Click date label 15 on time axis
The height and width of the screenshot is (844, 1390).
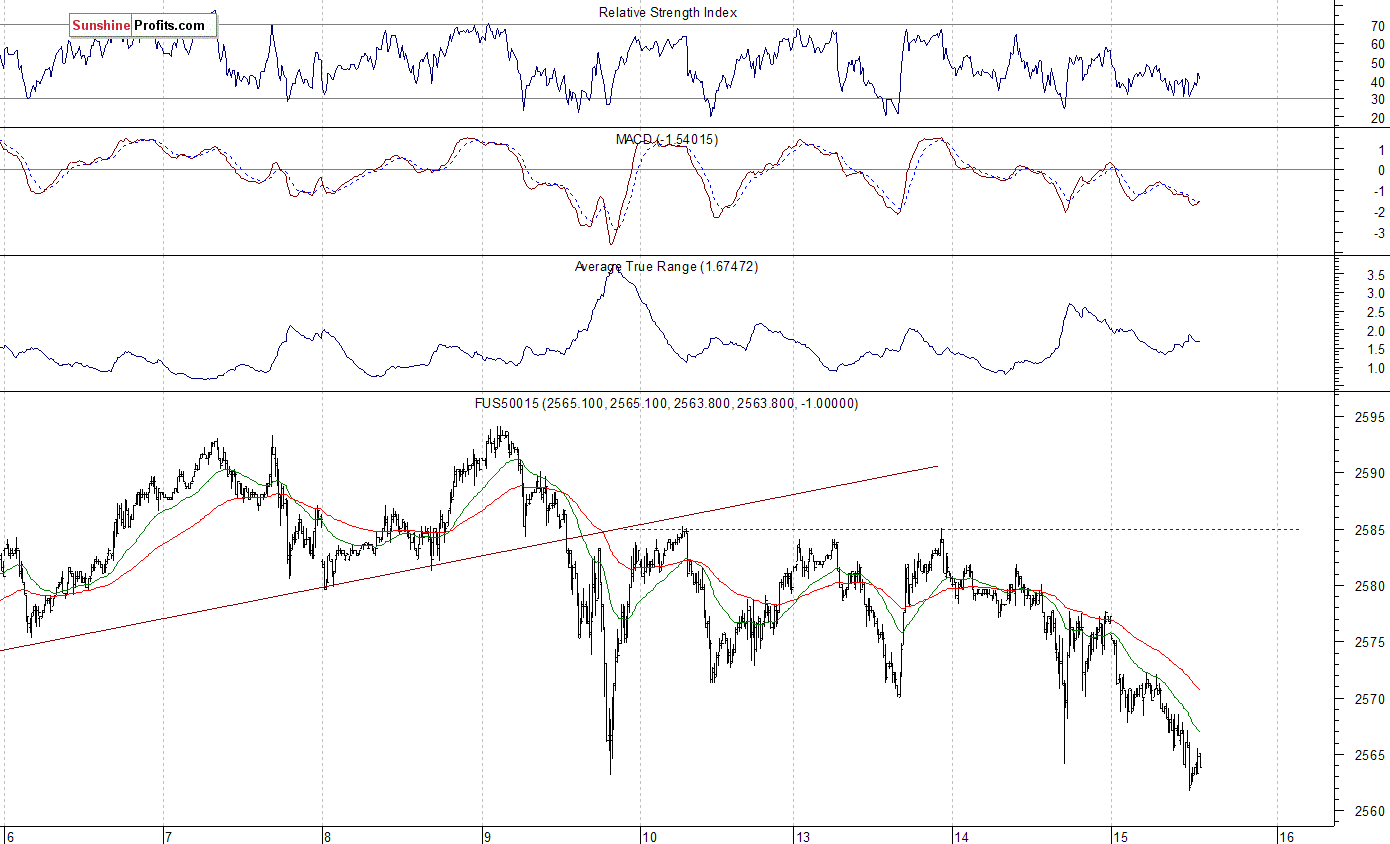click(x=1120, y=836)
